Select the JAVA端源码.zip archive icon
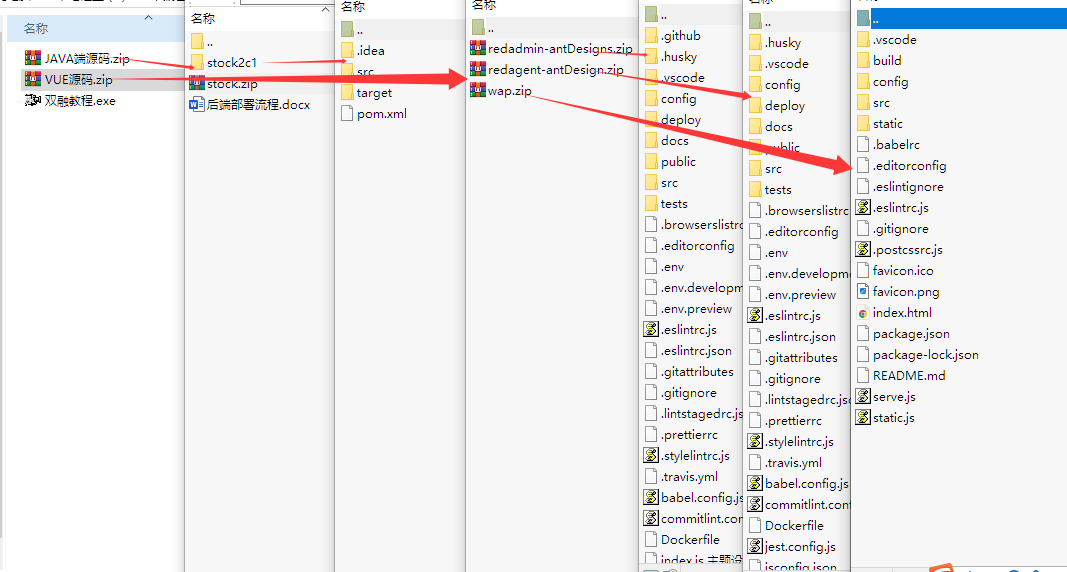This screenshot has width=1067, height=572. [33, 58]
